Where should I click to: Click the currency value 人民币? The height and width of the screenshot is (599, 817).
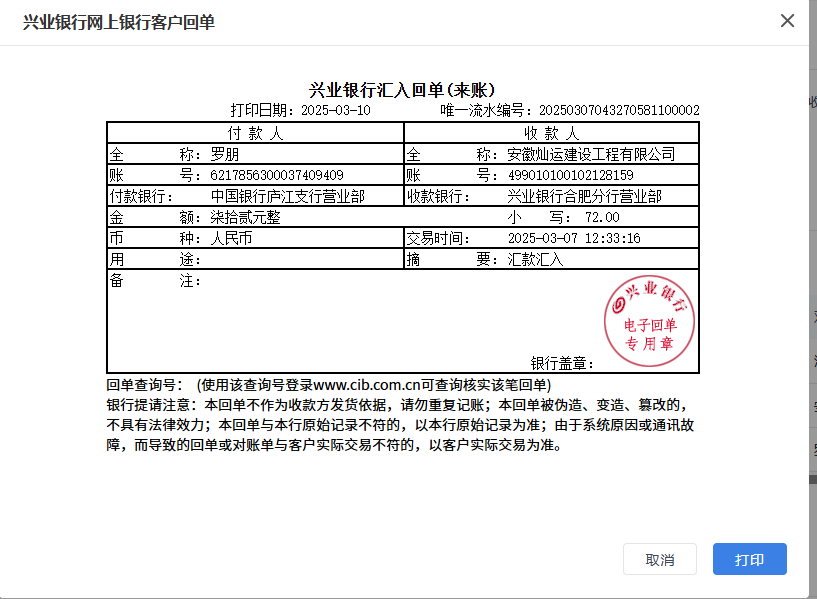232,239
